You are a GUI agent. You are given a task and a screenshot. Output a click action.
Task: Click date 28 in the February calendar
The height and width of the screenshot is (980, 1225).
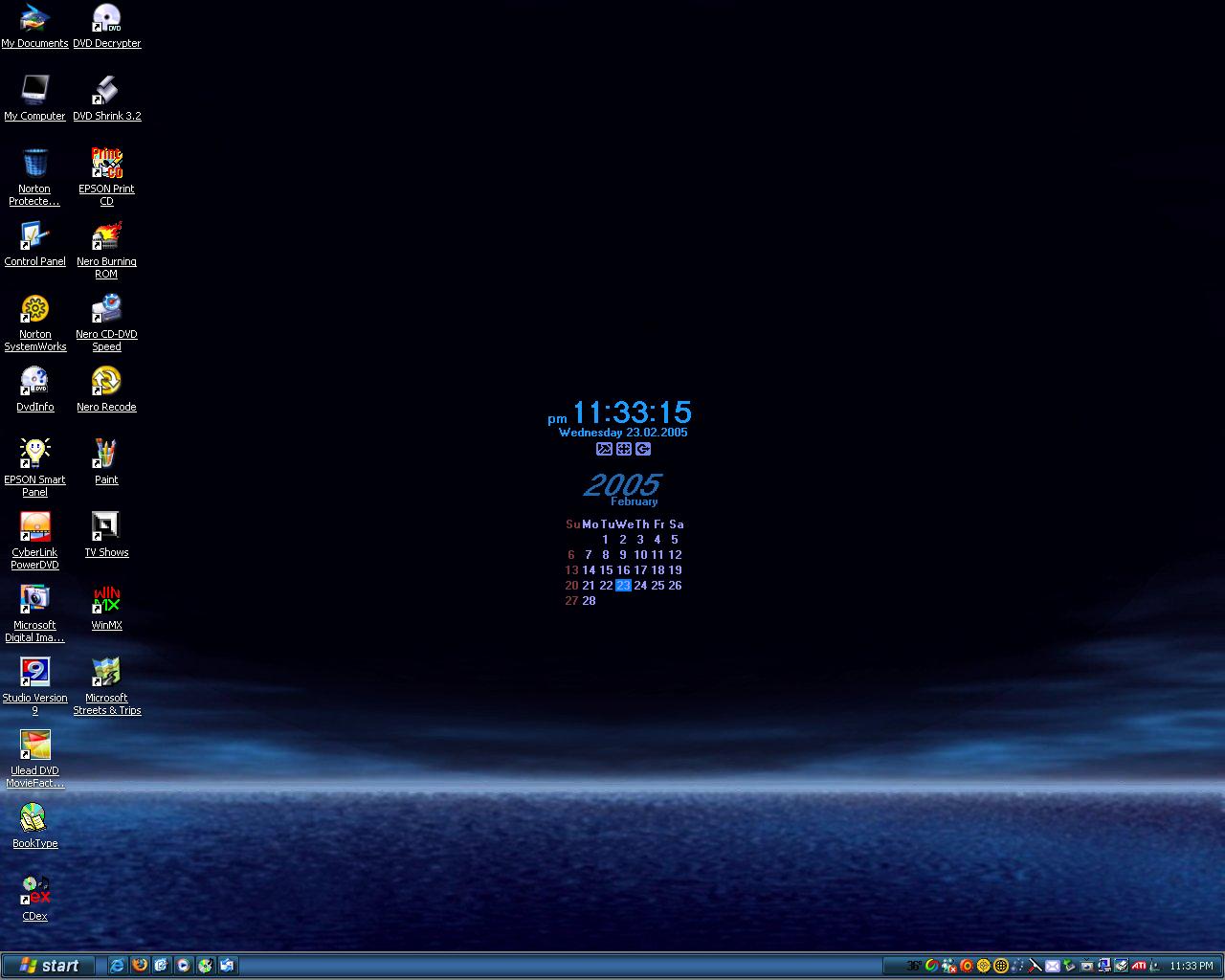click(x=589, y=601)
